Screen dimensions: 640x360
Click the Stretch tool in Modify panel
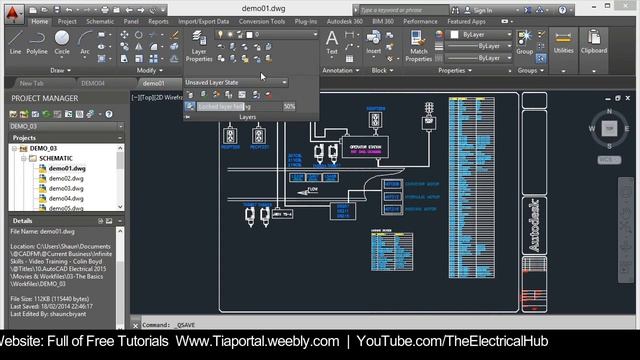pos(124,59)
